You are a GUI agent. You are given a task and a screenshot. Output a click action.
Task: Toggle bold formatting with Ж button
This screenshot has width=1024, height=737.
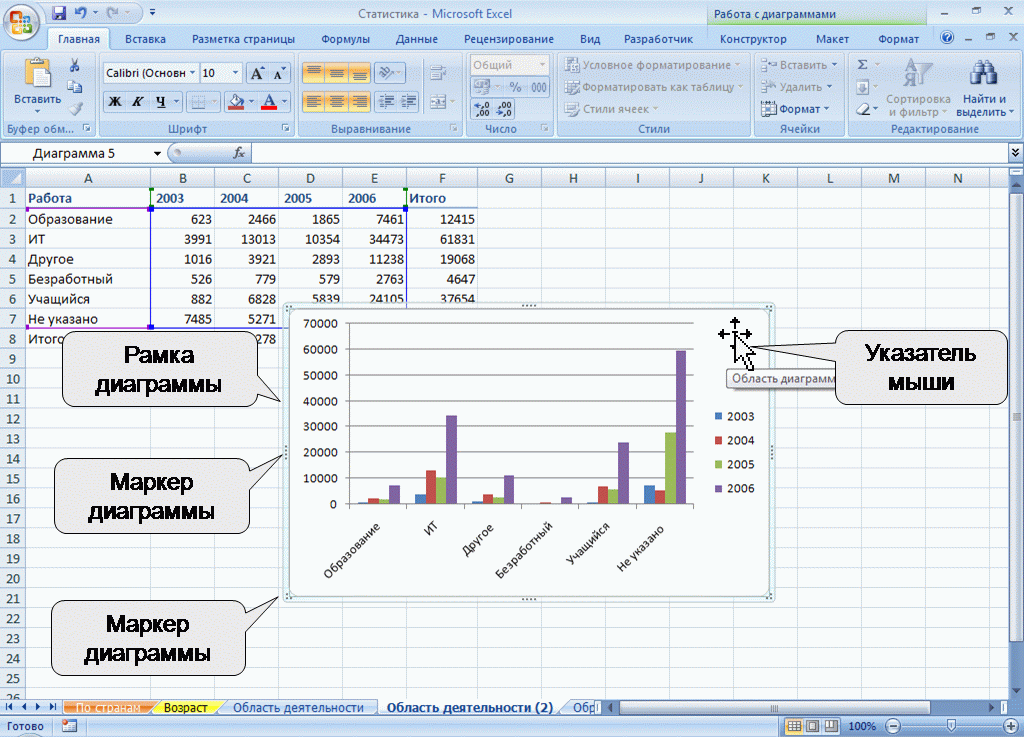(115, 101)
